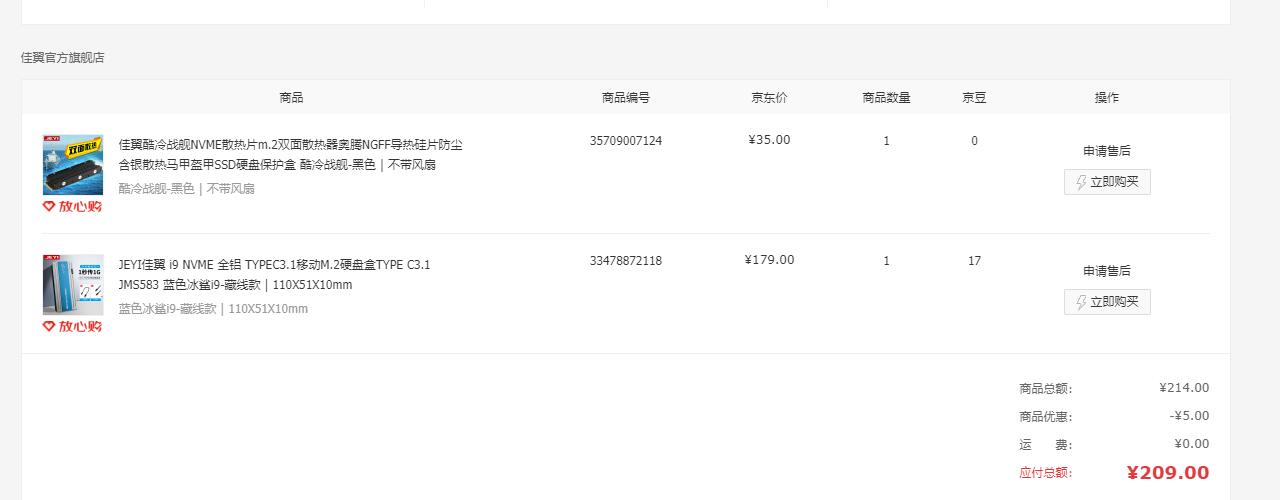Click the 应付总额 ¥209.00 amount
This screenshot has height=500, width=1280.
pos(1168,473)
